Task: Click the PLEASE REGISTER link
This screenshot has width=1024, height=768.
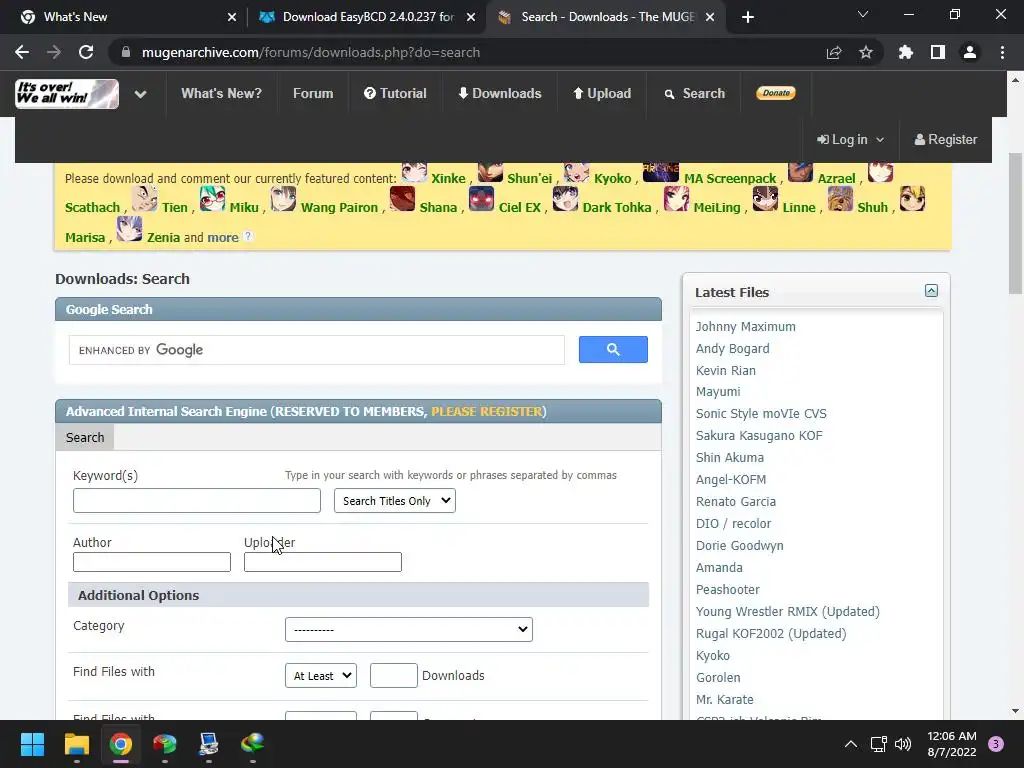Action: [x=487, y=411]
